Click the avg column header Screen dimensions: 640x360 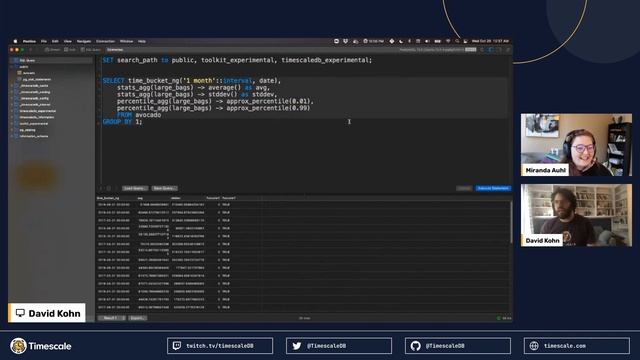click(153, 198)
